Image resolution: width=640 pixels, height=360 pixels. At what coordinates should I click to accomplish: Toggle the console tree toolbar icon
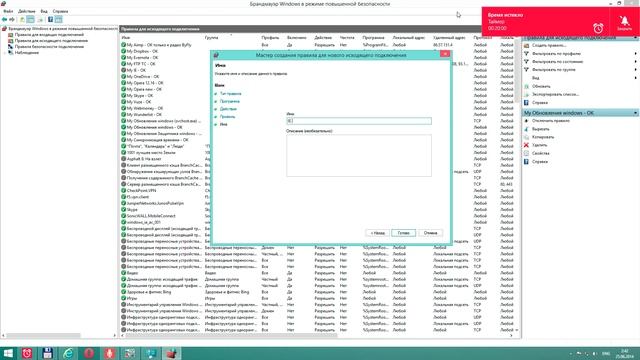point(31,20)
